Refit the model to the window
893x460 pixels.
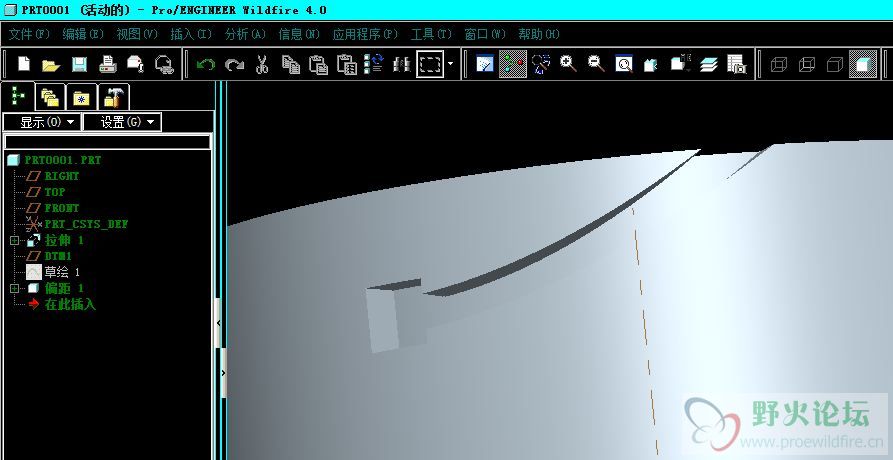tap(624, 64)
